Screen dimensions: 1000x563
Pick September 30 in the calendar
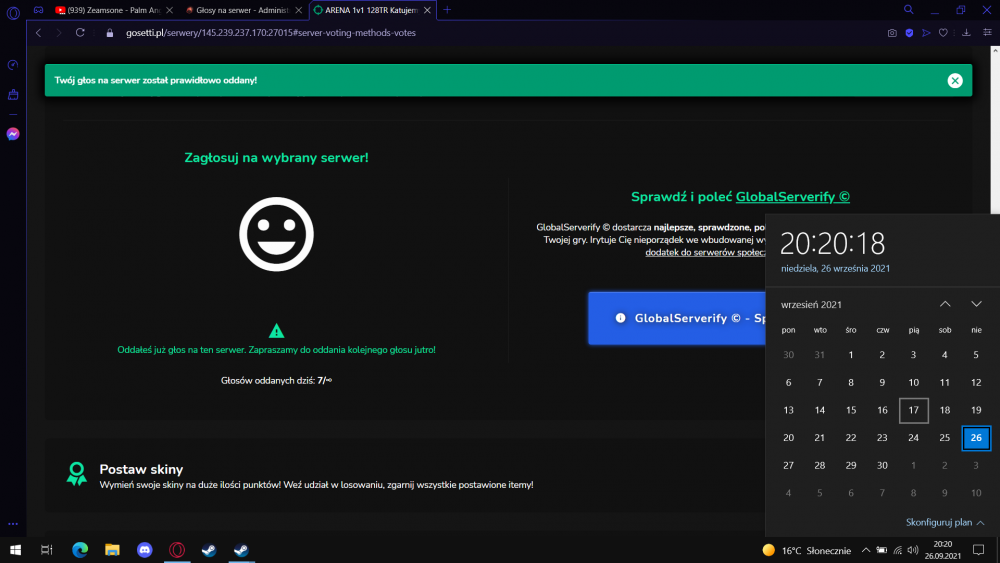tap(882, 465)
